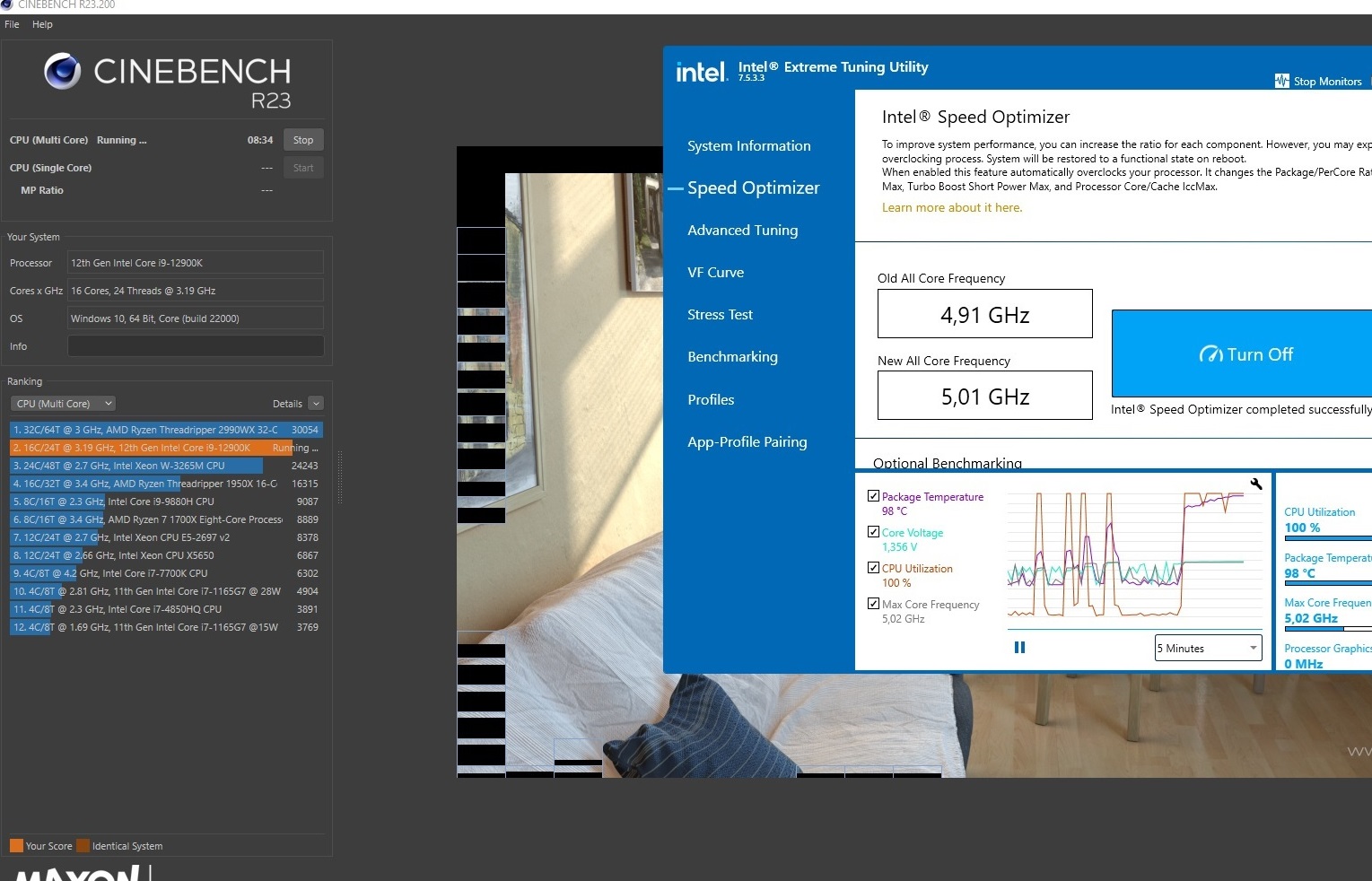Select the i7-1165G7 @15W ranking row
The width and height of the screenshot is (1372, 881).
click(x=166, y=627)
